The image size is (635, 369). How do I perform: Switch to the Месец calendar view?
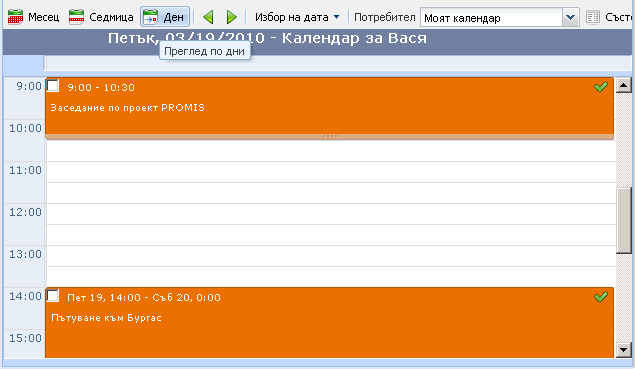point(34,17)
